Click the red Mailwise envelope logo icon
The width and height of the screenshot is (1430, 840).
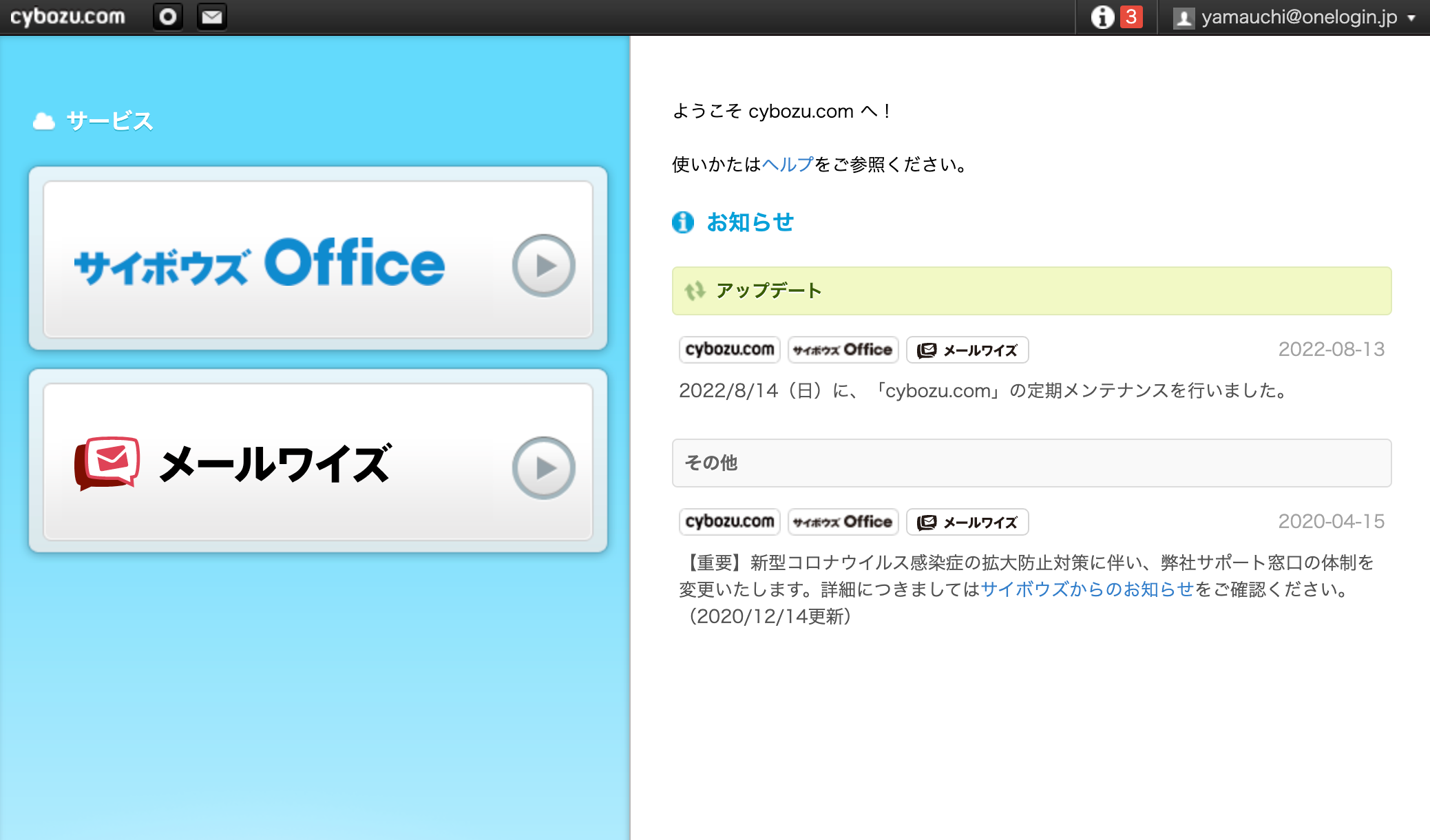107,463
